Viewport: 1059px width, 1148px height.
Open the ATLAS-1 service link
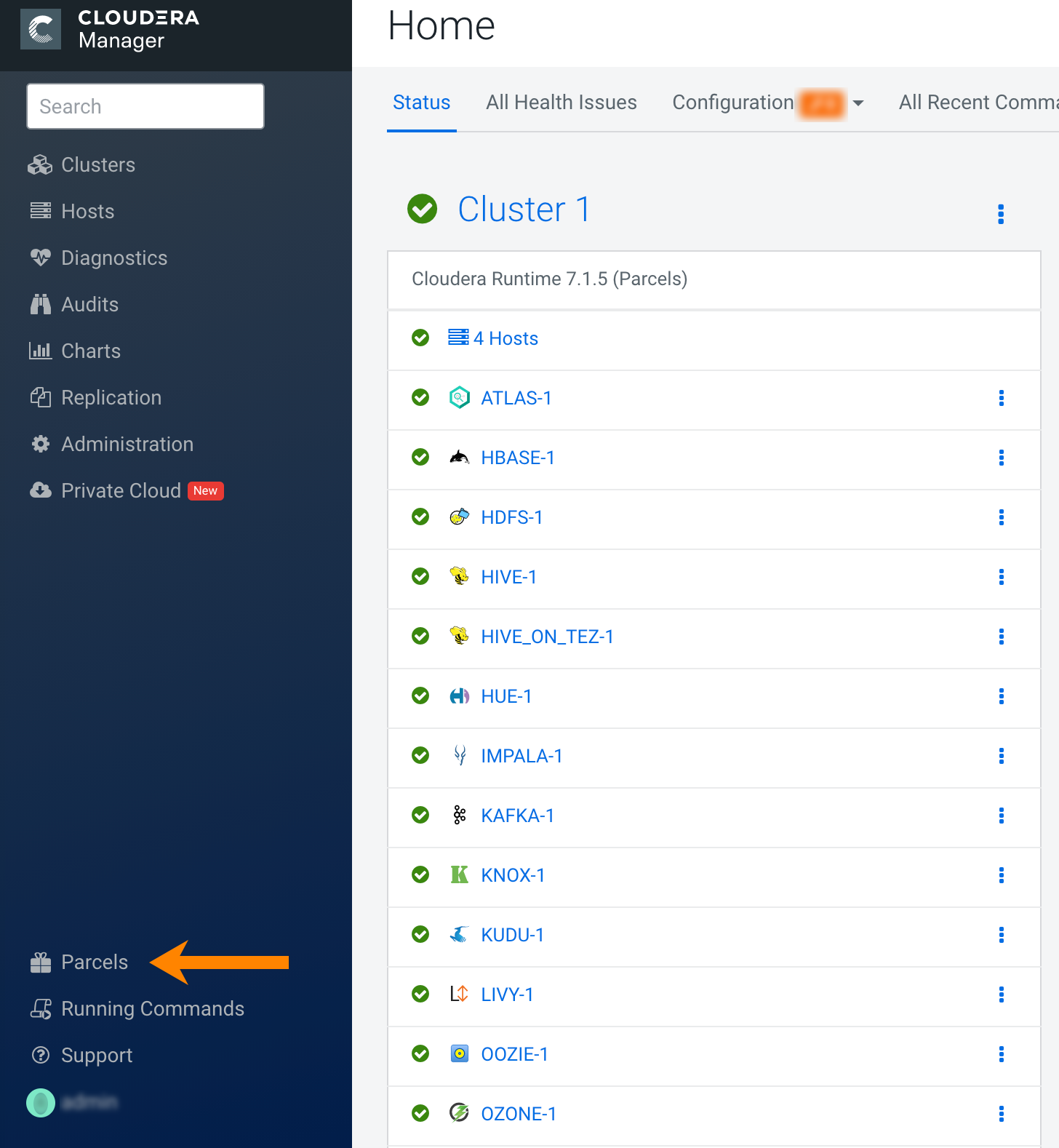pyautogui.click(x=516, y=398)
